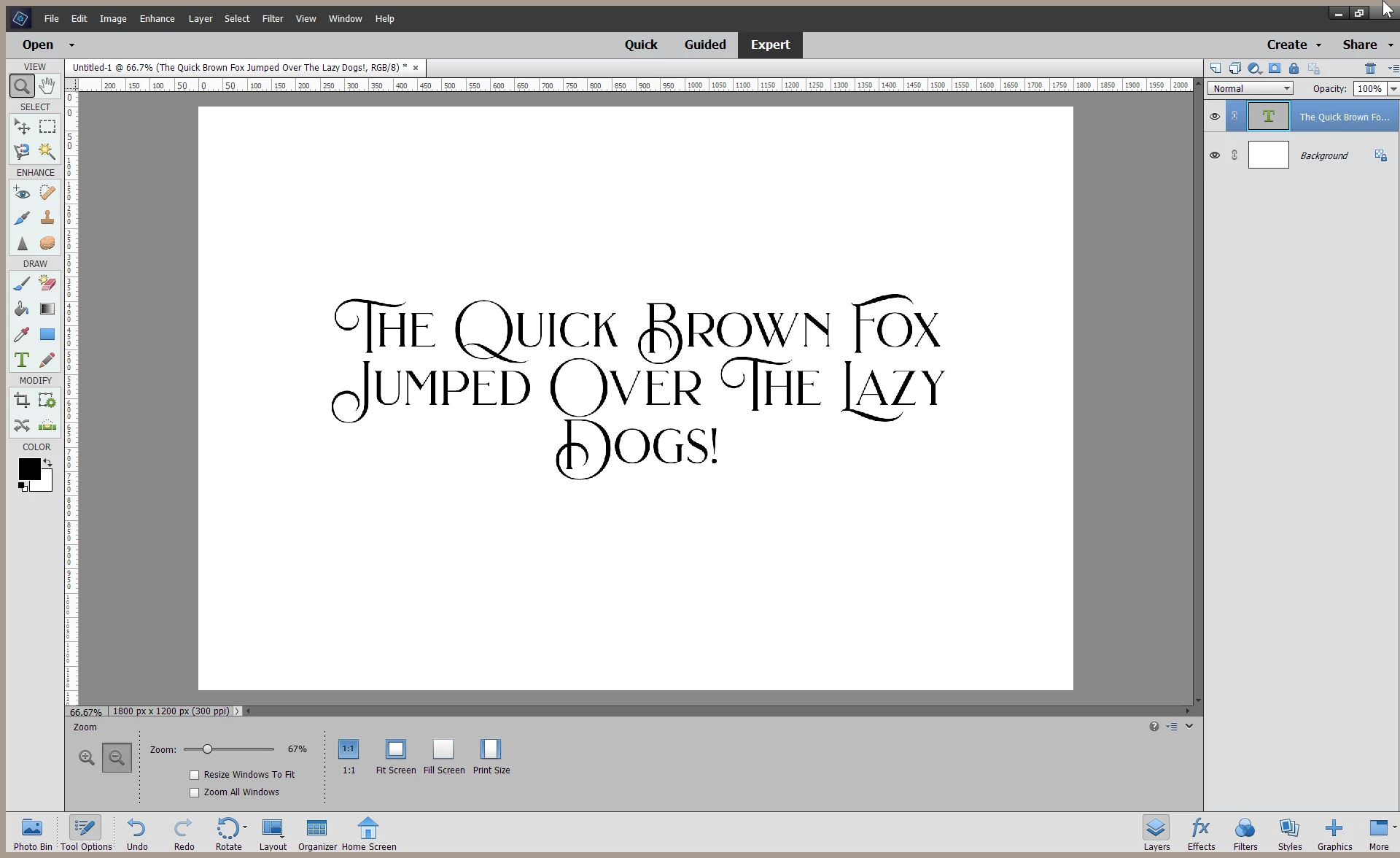Select the Magic Wand tool

[47, 151]
